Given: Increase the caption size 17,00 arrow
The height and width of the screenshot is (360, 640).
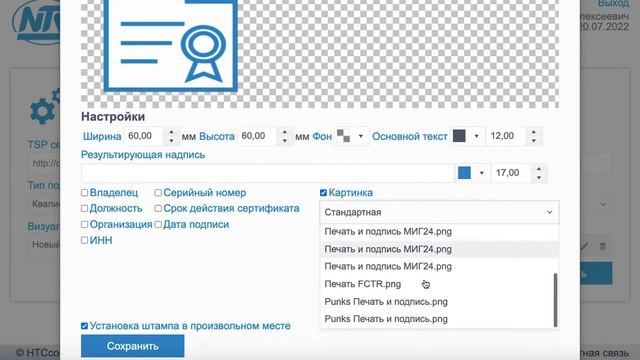Looking at the screenshot, I should pos(539,169).
